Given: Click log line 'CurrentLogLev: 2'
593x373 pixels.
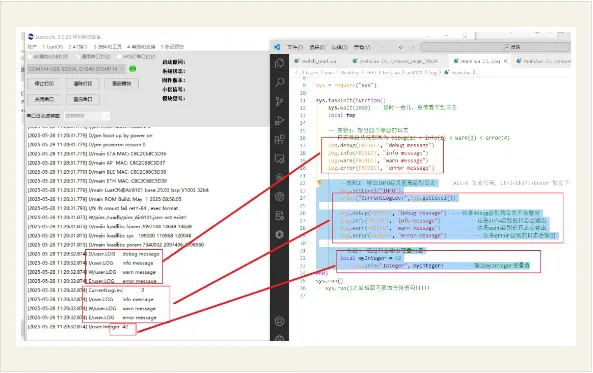Looking at the screenshot, I should coord(86,290).
